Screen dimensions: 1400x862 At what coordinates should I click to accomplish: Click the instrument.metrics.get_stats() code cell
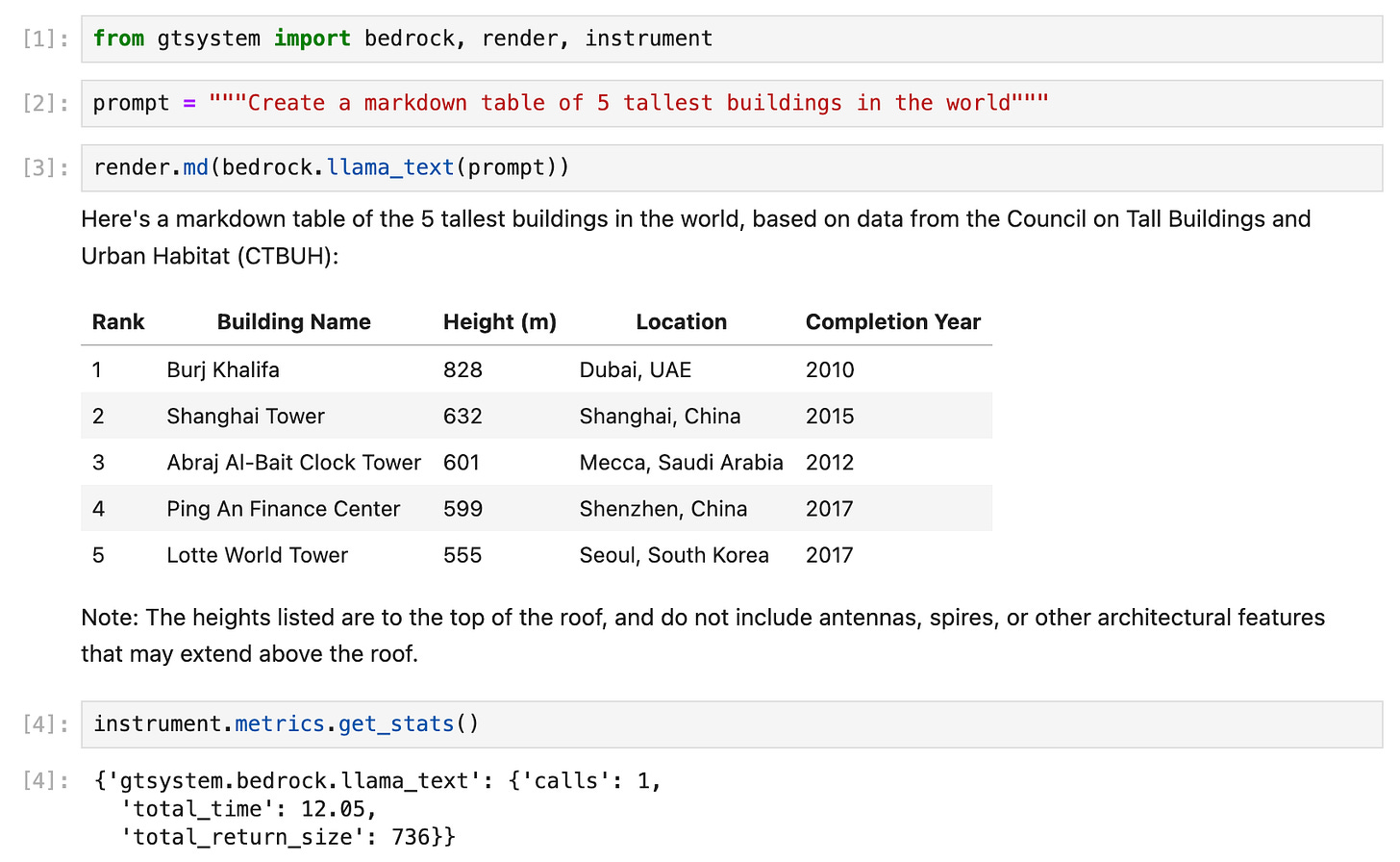732,724
